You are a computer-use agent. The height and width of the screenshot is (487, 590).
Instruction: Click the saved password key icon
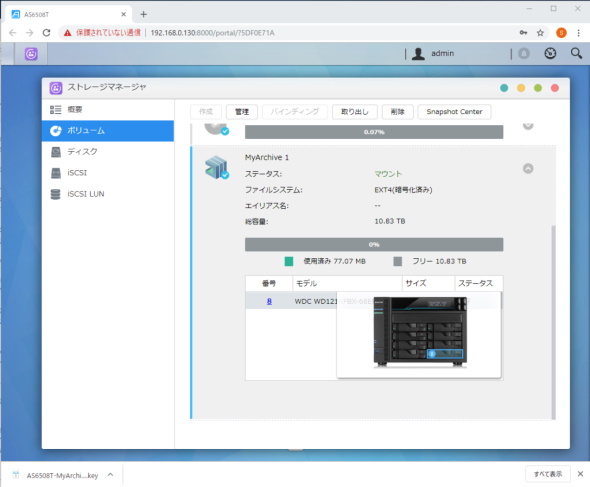click(x=523, y=33)
